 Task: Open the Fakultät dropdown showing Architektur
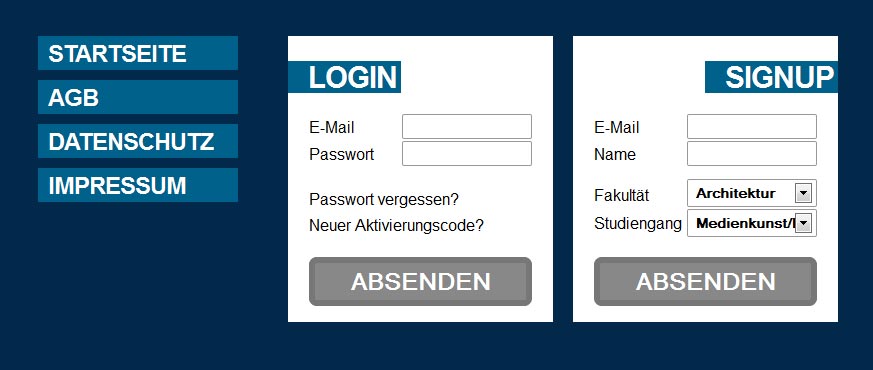click(752, 193)
